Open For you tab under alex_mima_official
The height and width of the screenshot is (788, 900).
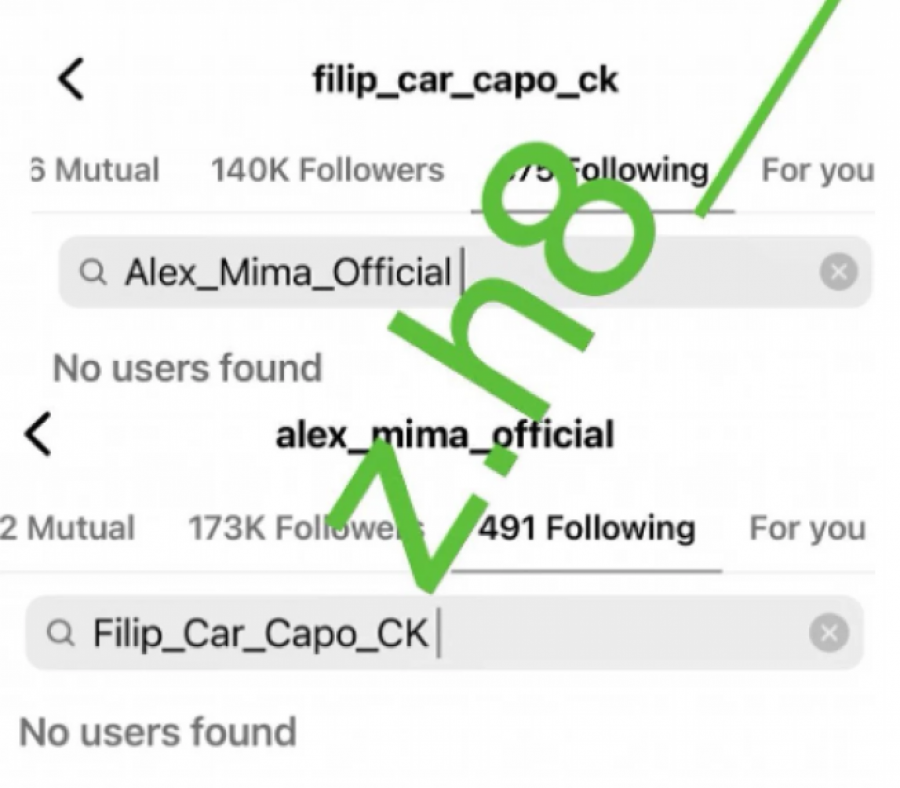point(807,527)
